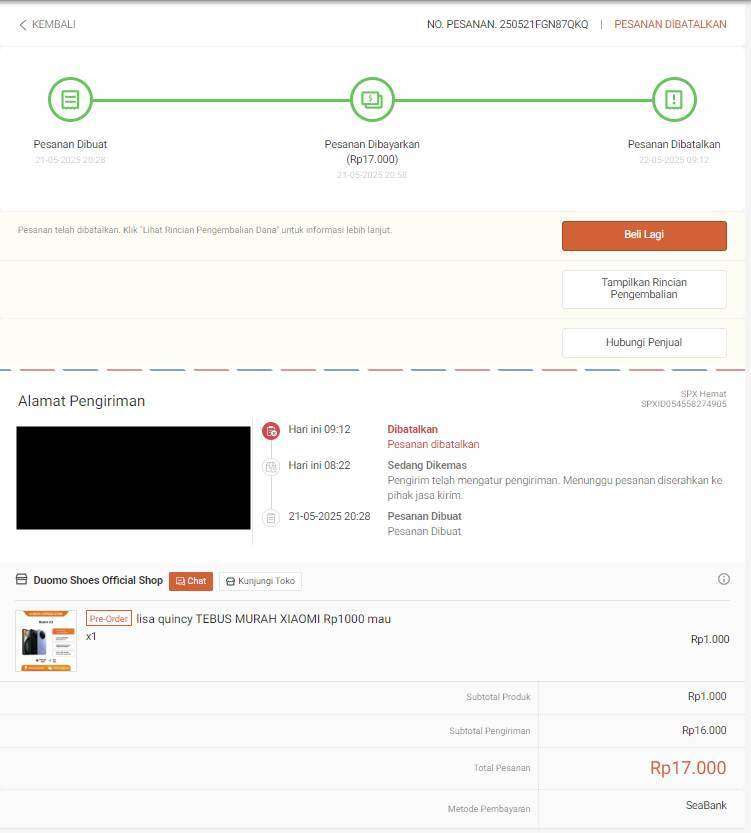This screenshot has width=751, height=833.
Task: Click the Sedang Dikemas tracking icon
Action: coord(271,467)
